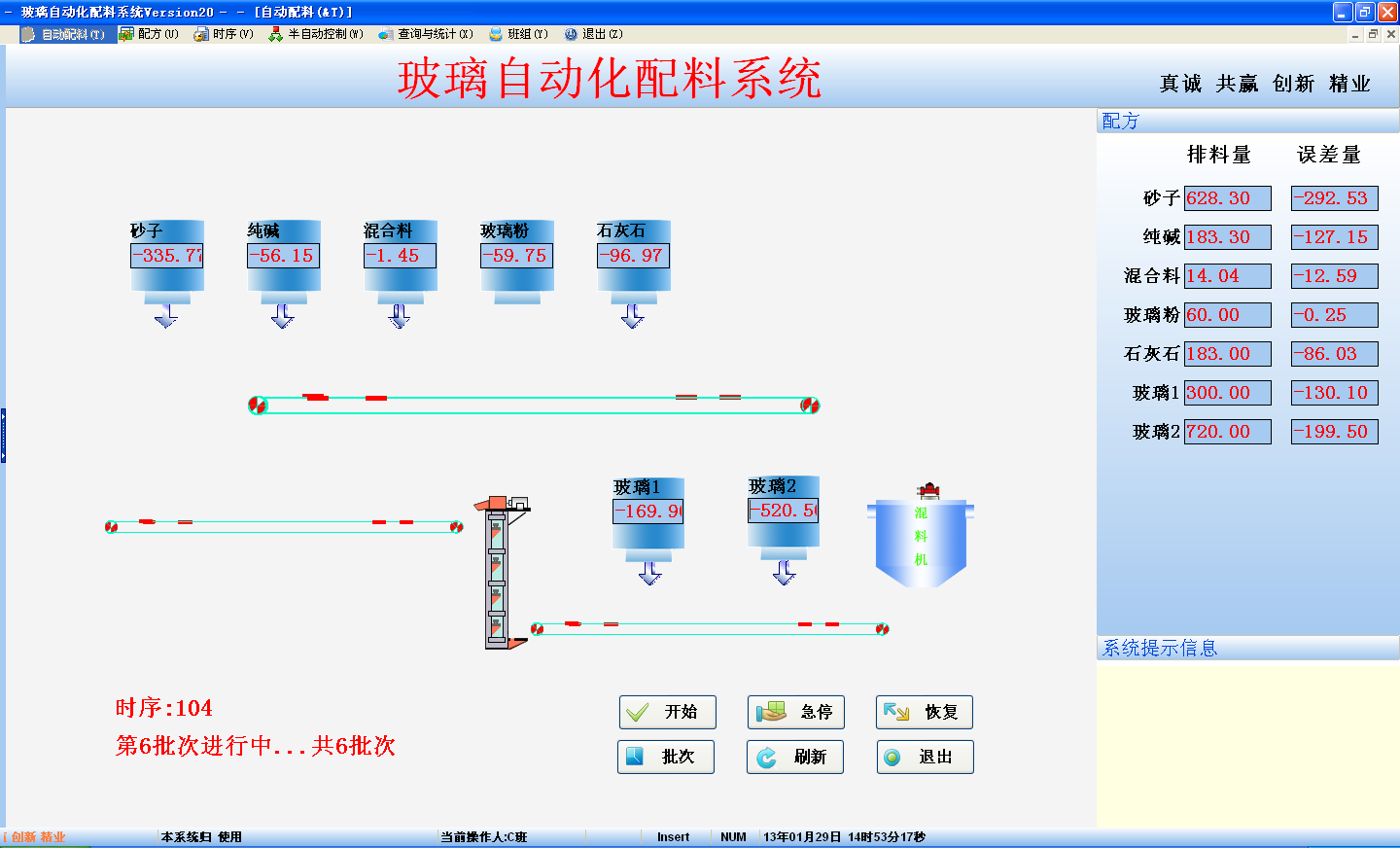Click the 刷新 refresh button
This screenshot has width=1400, height=848.
794,757
